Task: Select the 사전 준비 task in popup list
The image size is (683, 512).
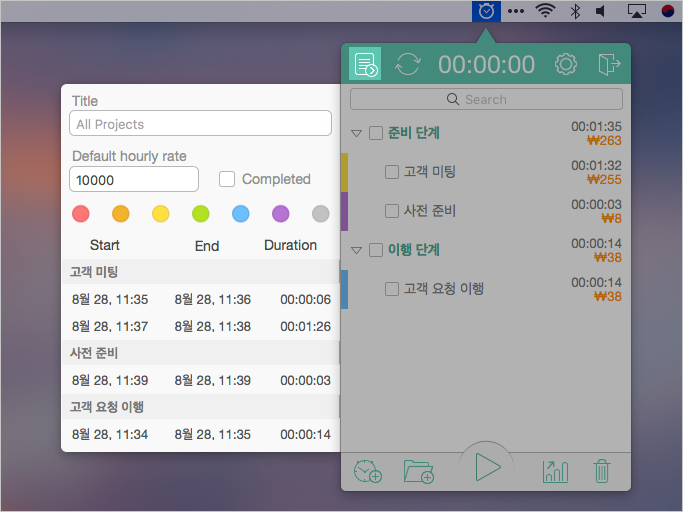Action: 429,211
